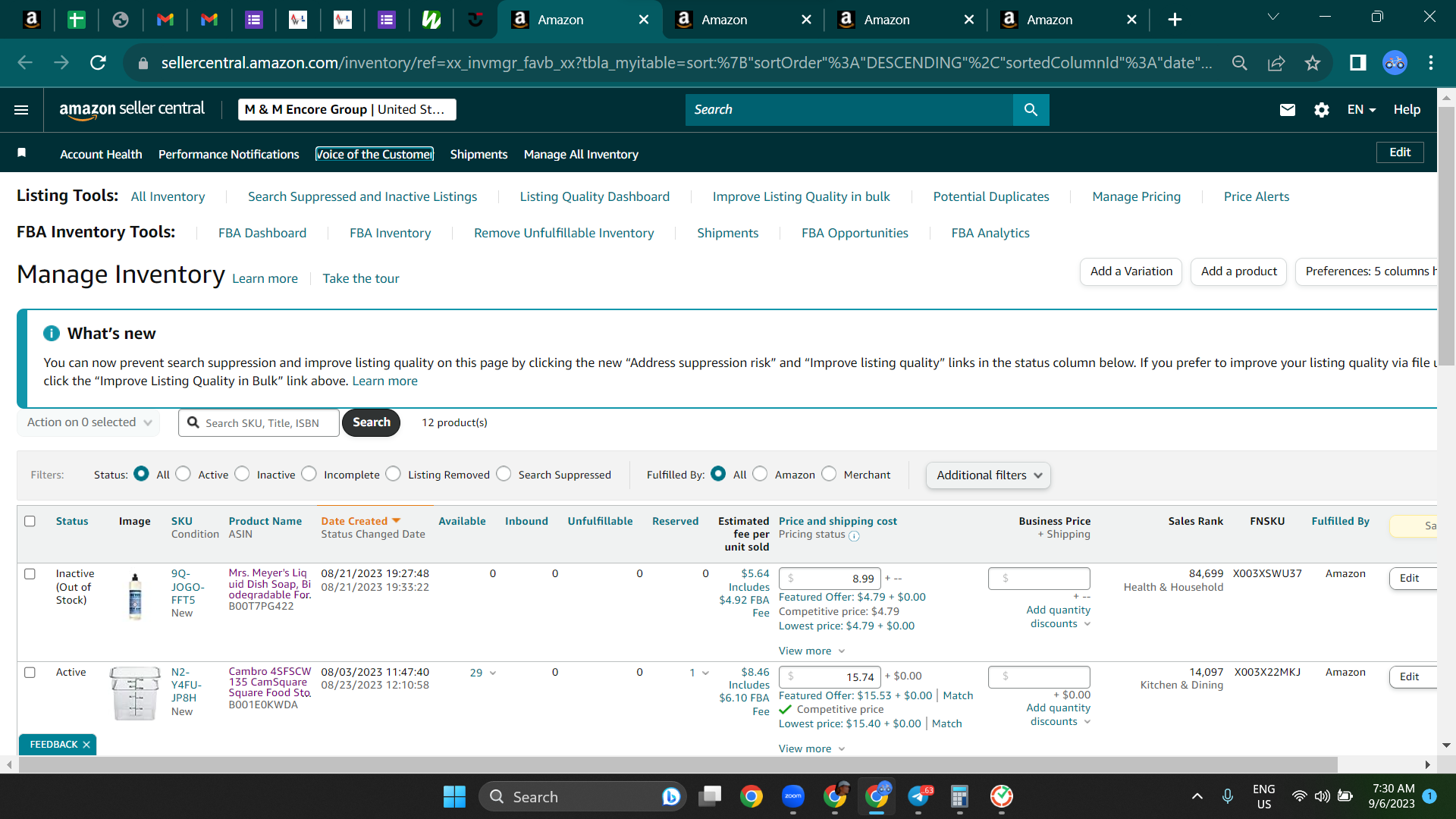The width and height of the screenshot is (1456, 819).
Task: Click the Bing icon in taskbar search
Action: 671,796
